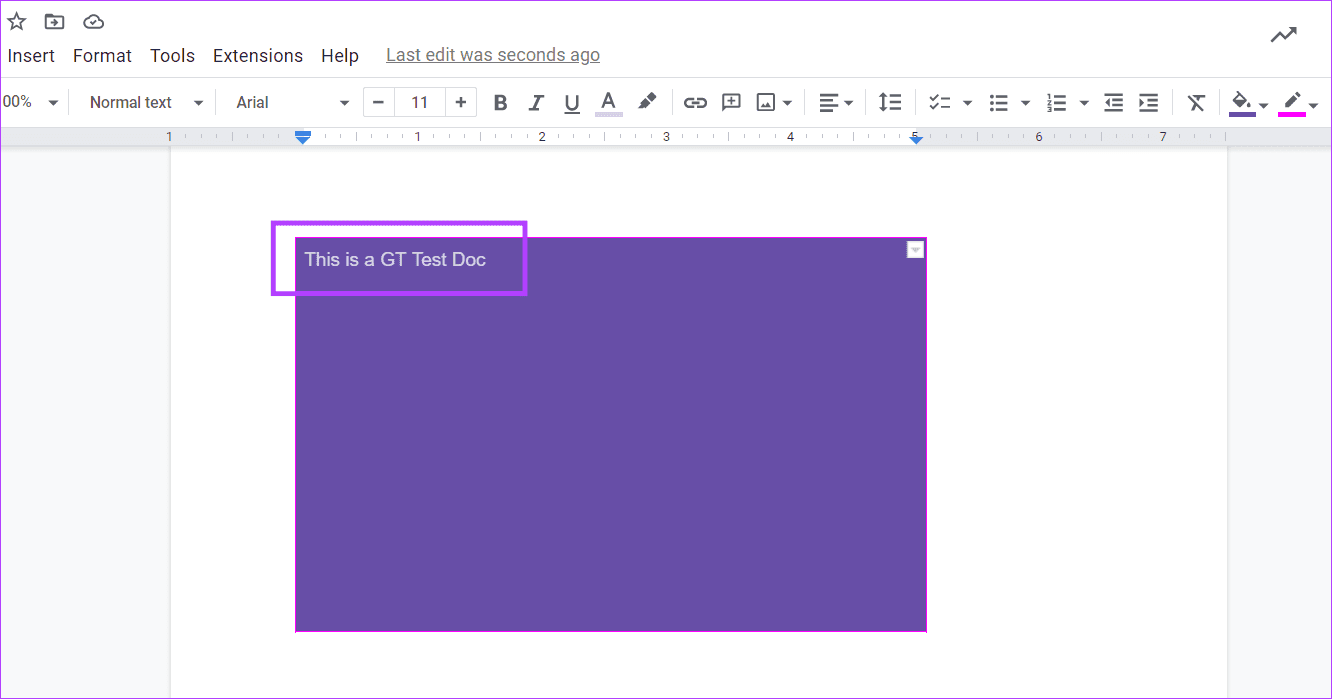Open the Extensions menu
Image resolution: width=1332 pixels, height=699 pixels.
click(x=257, y=55)
